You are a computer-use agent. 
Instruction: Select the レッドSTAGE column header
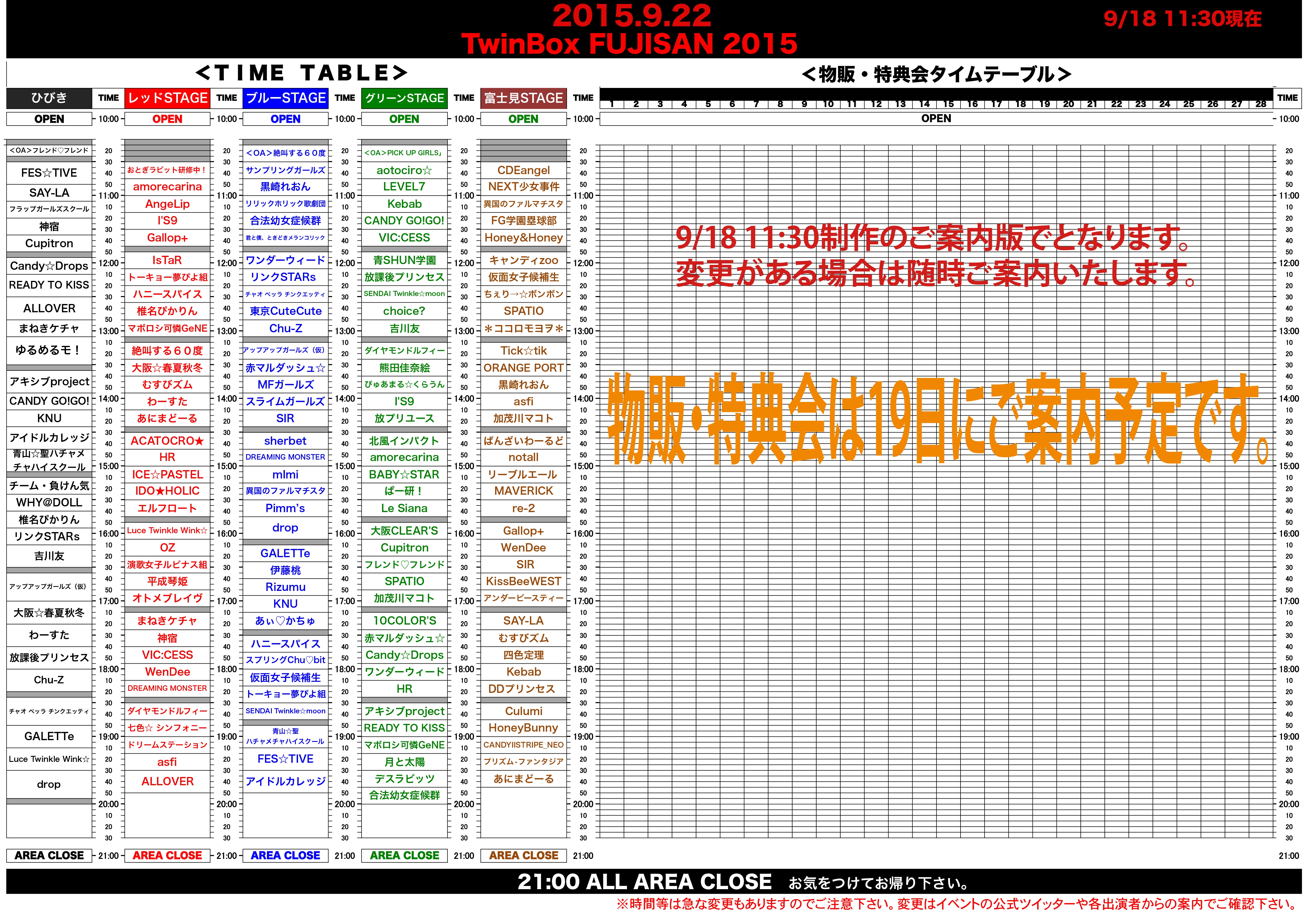(x=167, y=98)
